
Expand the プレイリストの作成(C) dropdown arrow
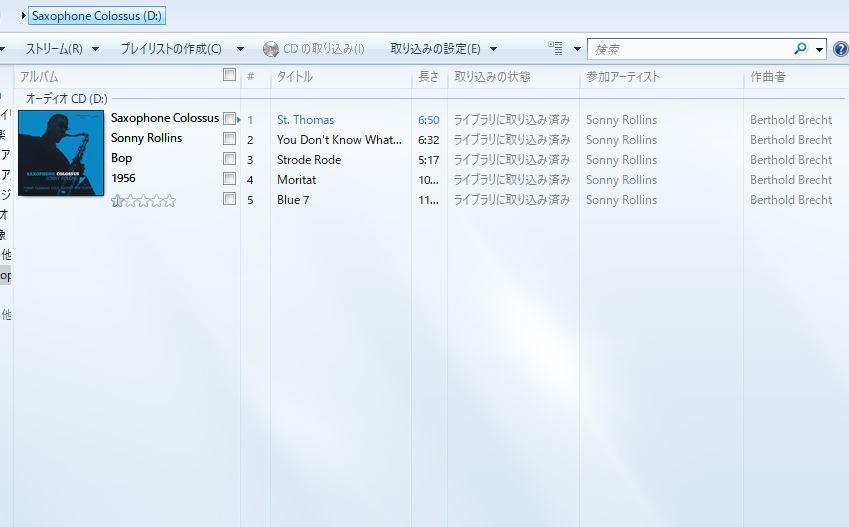[x=240, y=49]
